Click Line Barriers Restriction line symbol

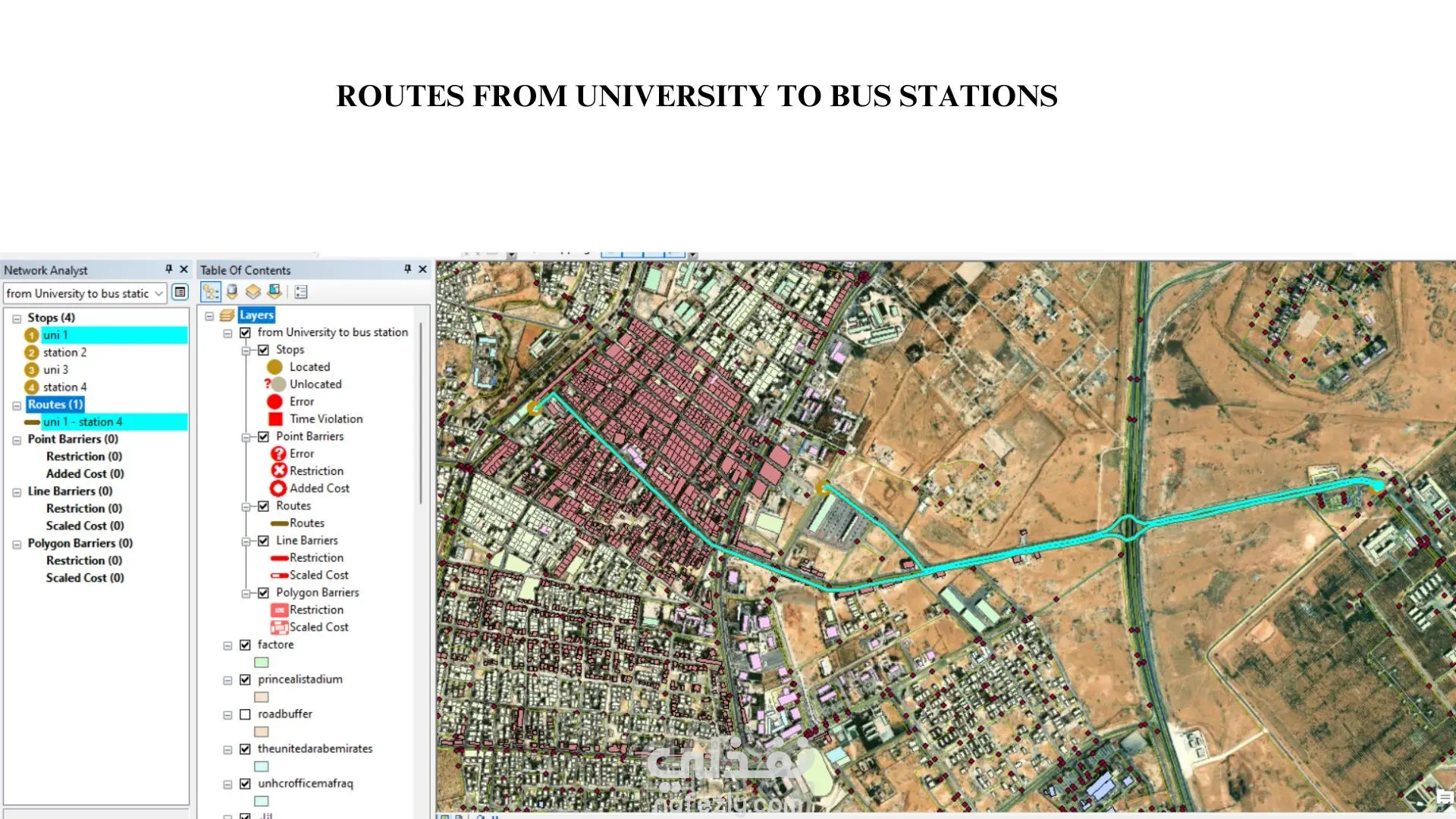279,558
